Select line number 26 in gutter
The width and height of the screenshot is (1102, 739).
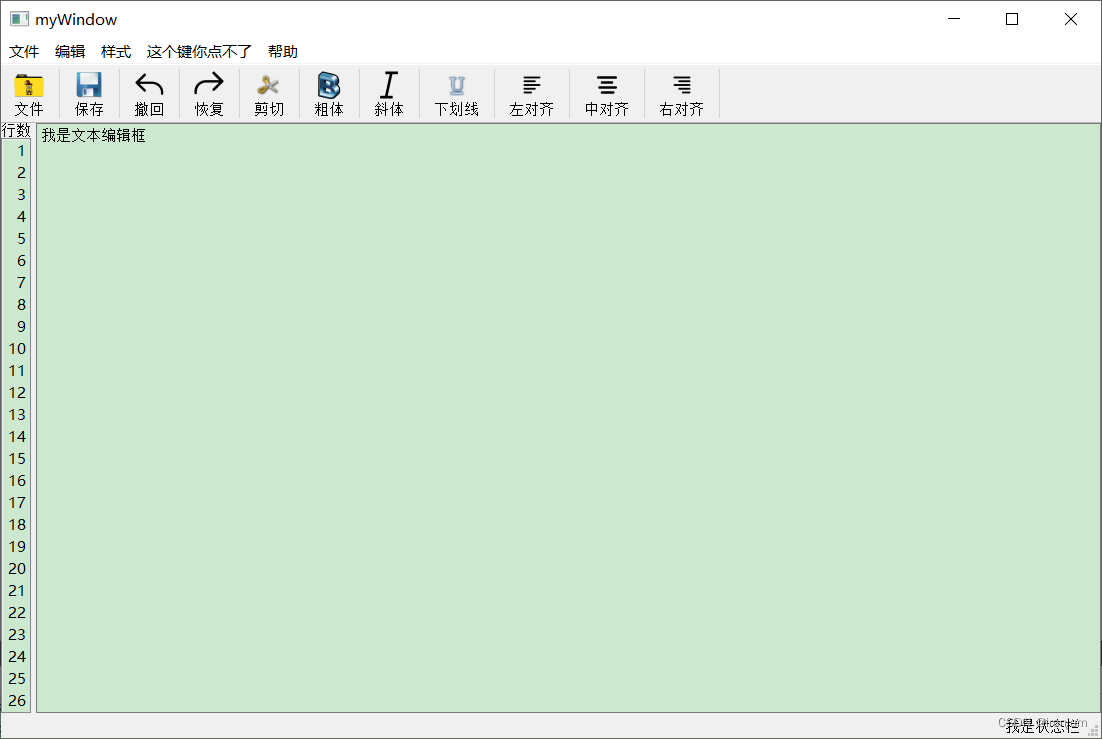click(x=17, y=700)
